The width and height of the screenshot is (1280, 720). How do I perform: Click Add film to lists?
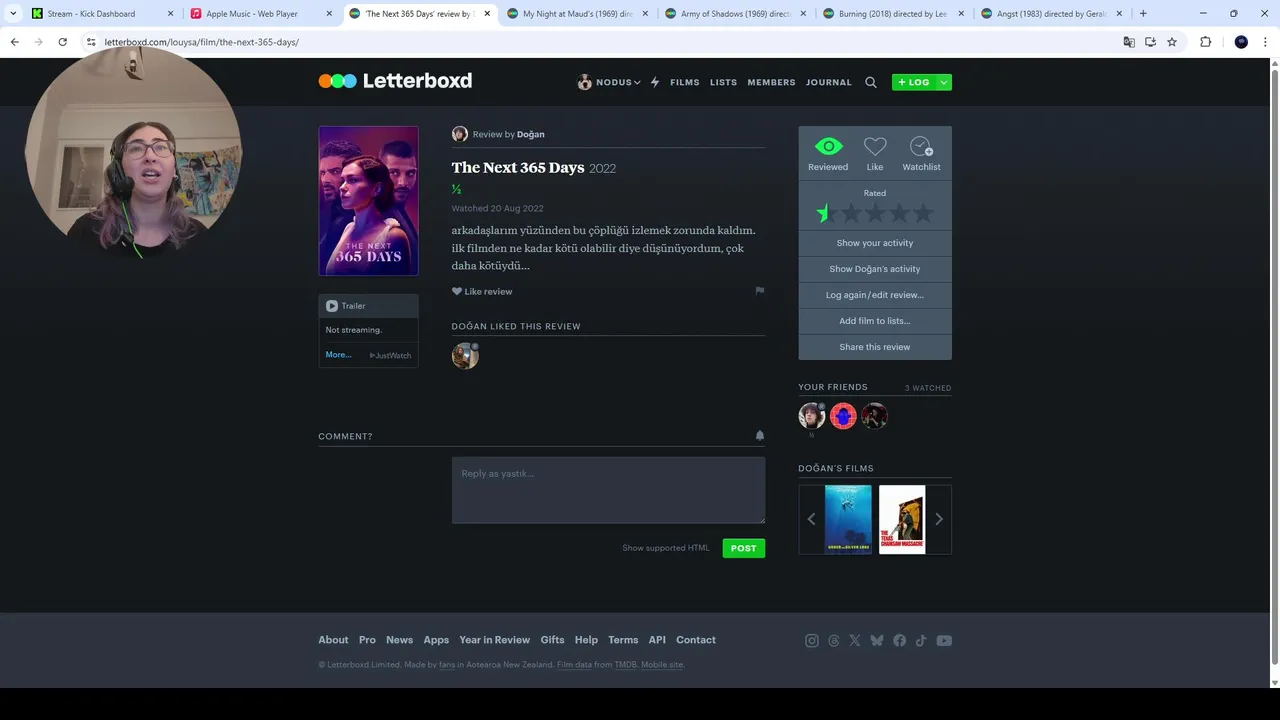pyautogui.click(x=875, y=321)
